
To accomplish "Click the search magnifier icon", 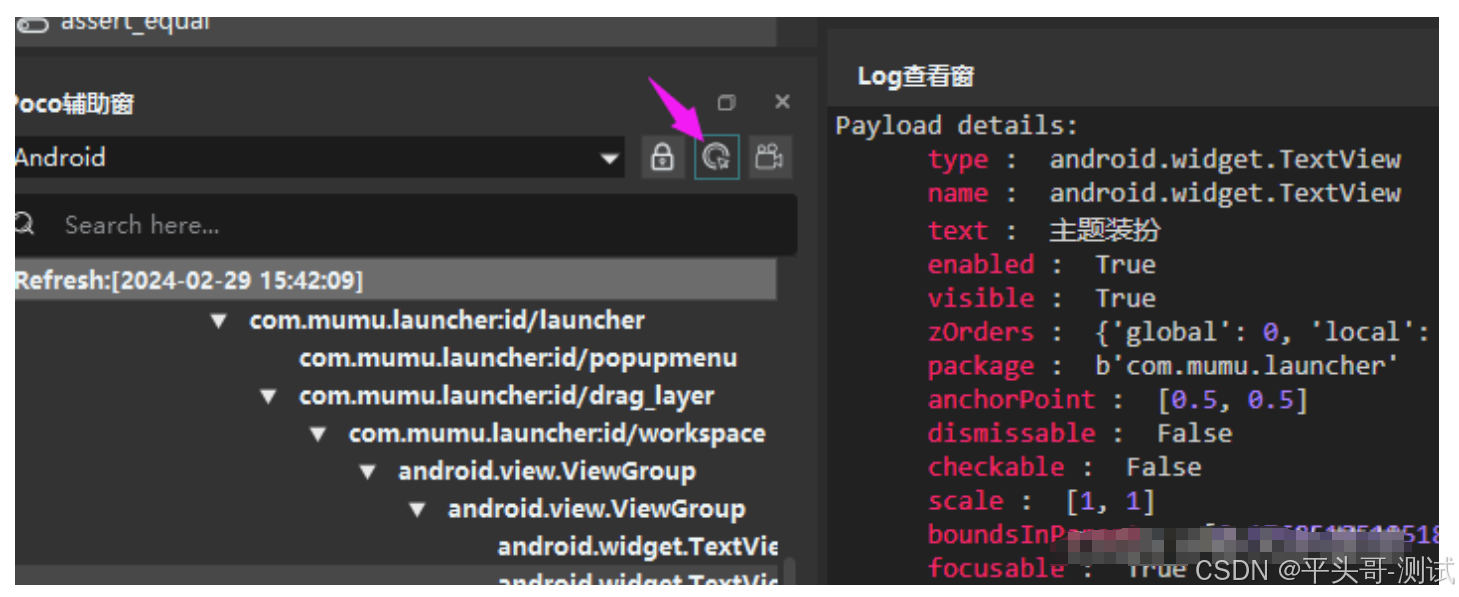I will pos(24,224).
